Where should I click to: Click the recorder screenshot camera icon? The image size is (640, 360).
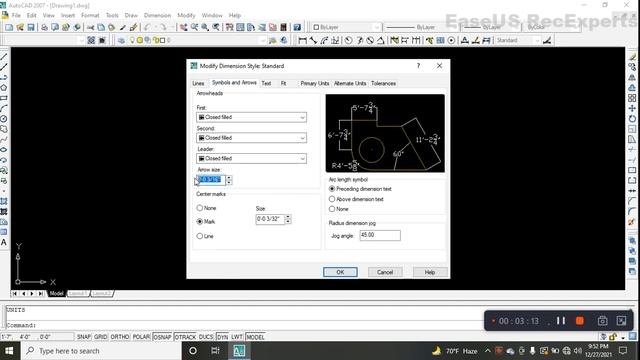(602, 321)
